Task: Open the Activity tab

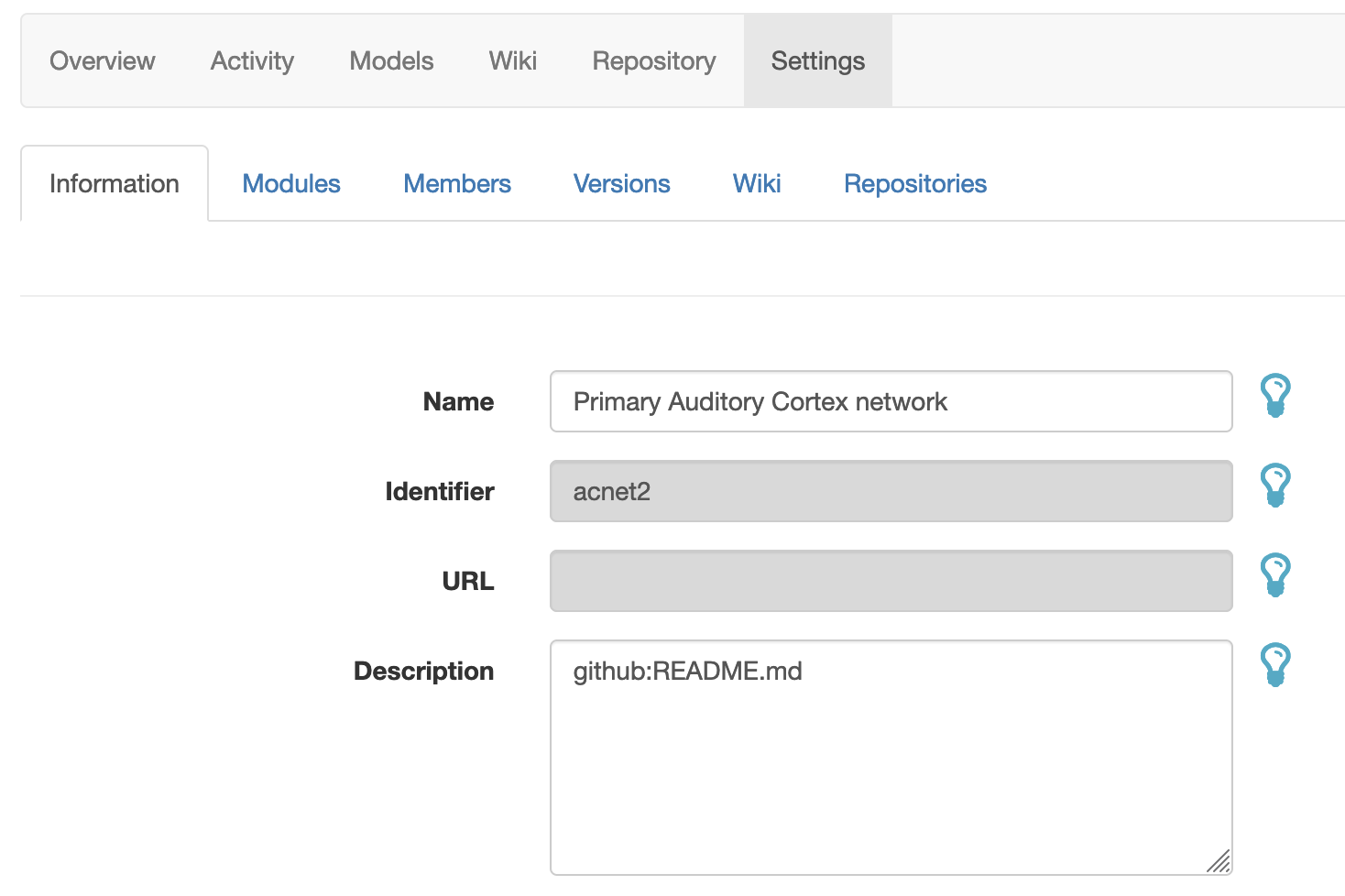Action: [x=251, y=60]
